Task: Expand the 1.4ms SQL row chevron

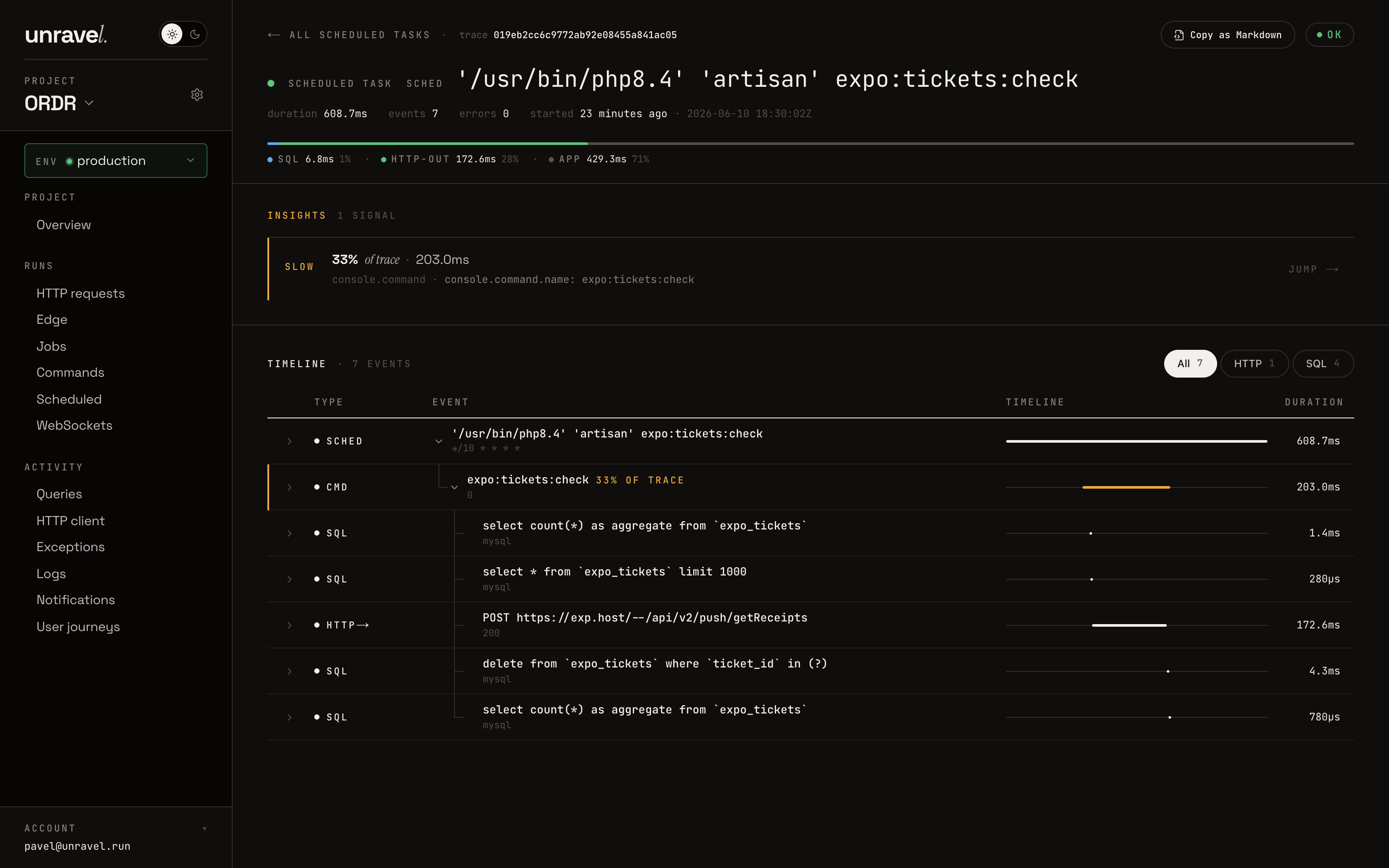Action: pos(289,533)
